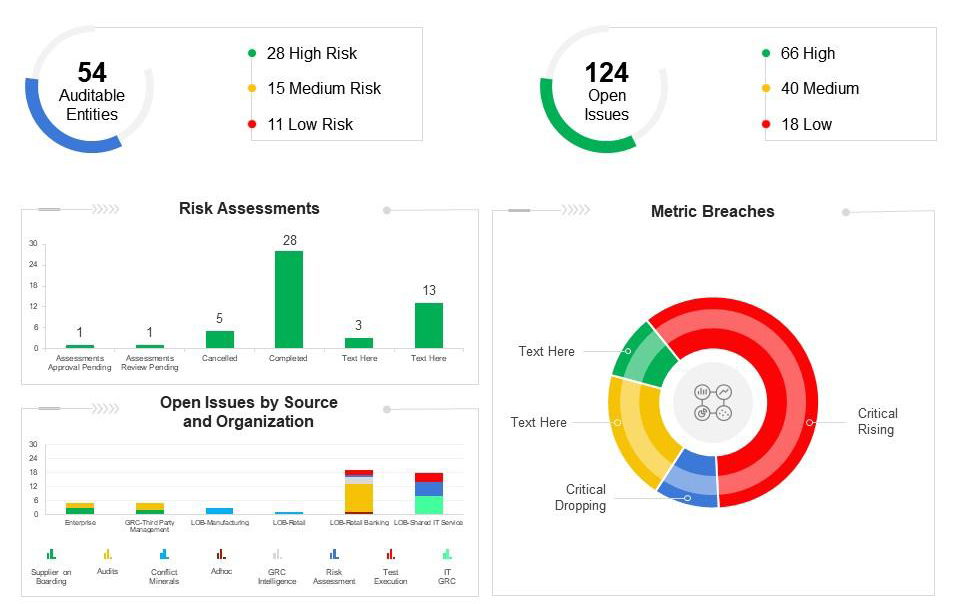Select the Conflict Minerals legend icon
960x604 pixels.
164,554
